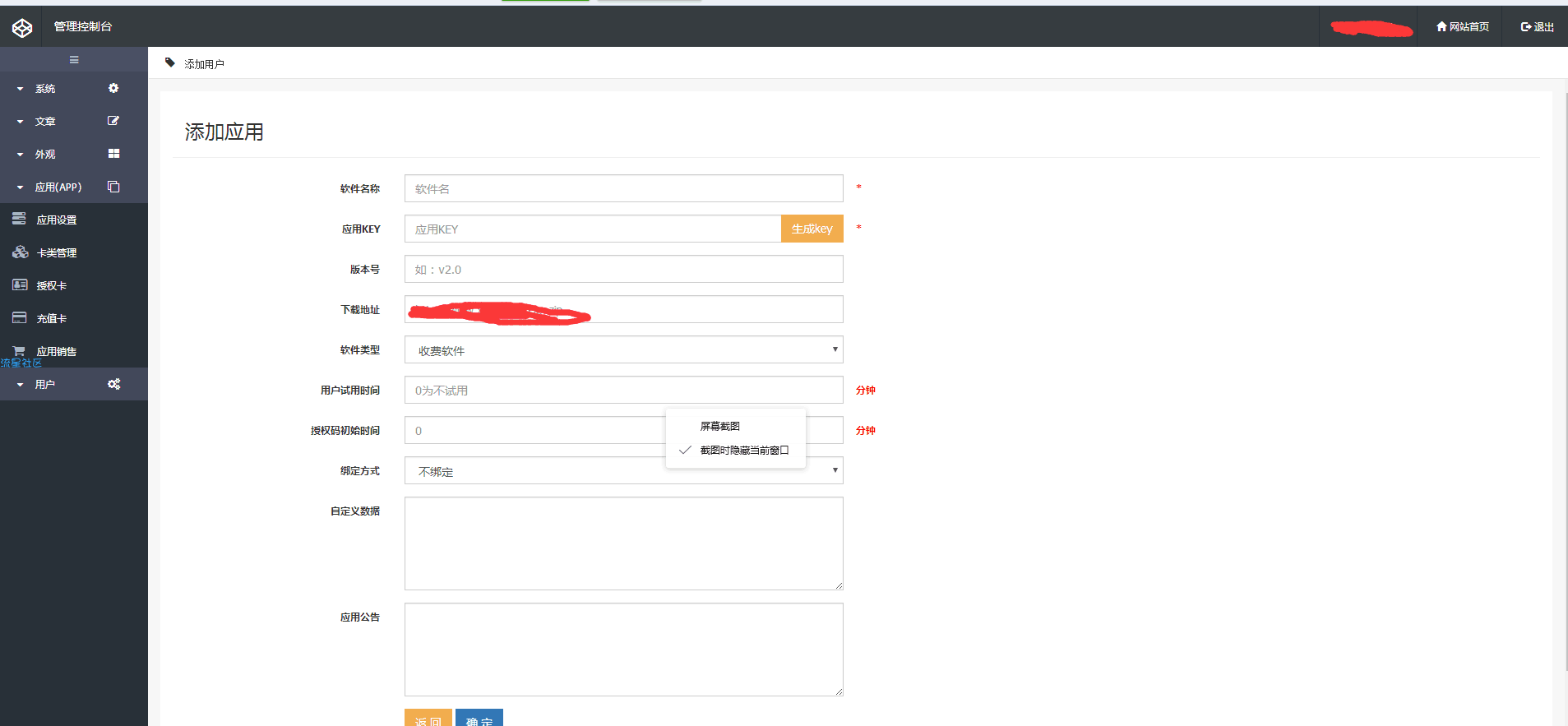Click the 添加用户 breadcrumb text

[x=204, y=63]
